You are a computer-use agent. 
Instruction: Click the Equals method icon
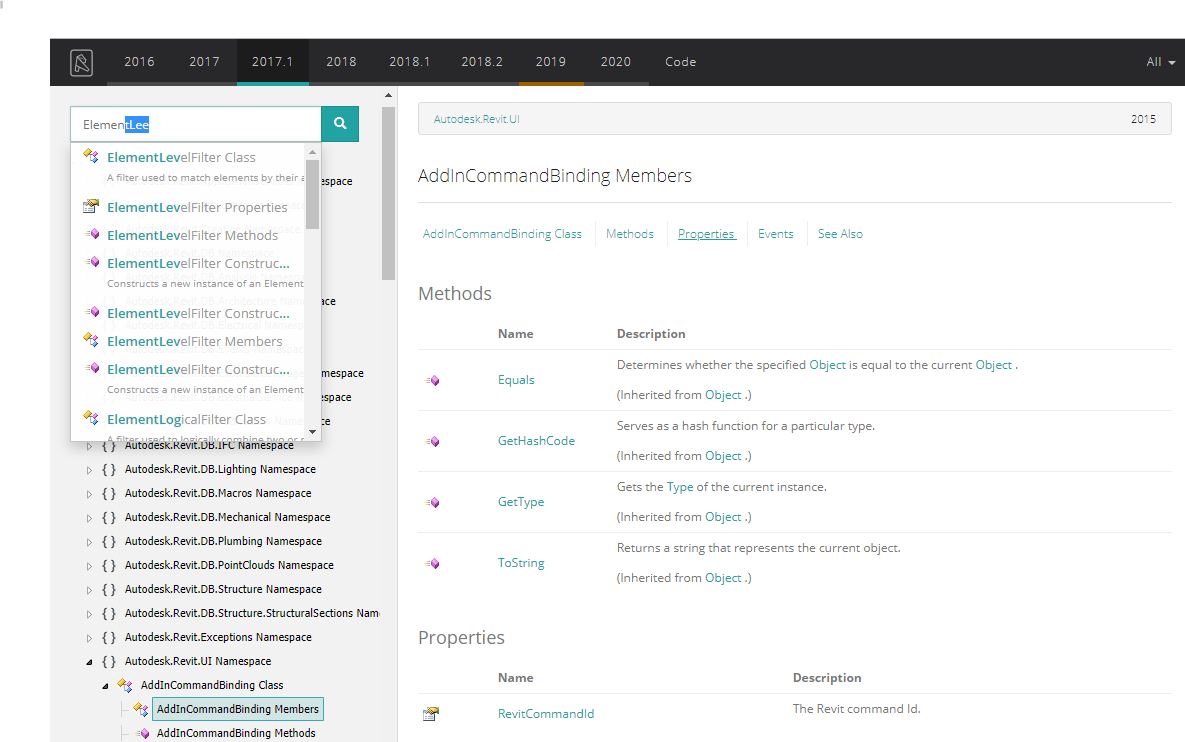[432, 380]
